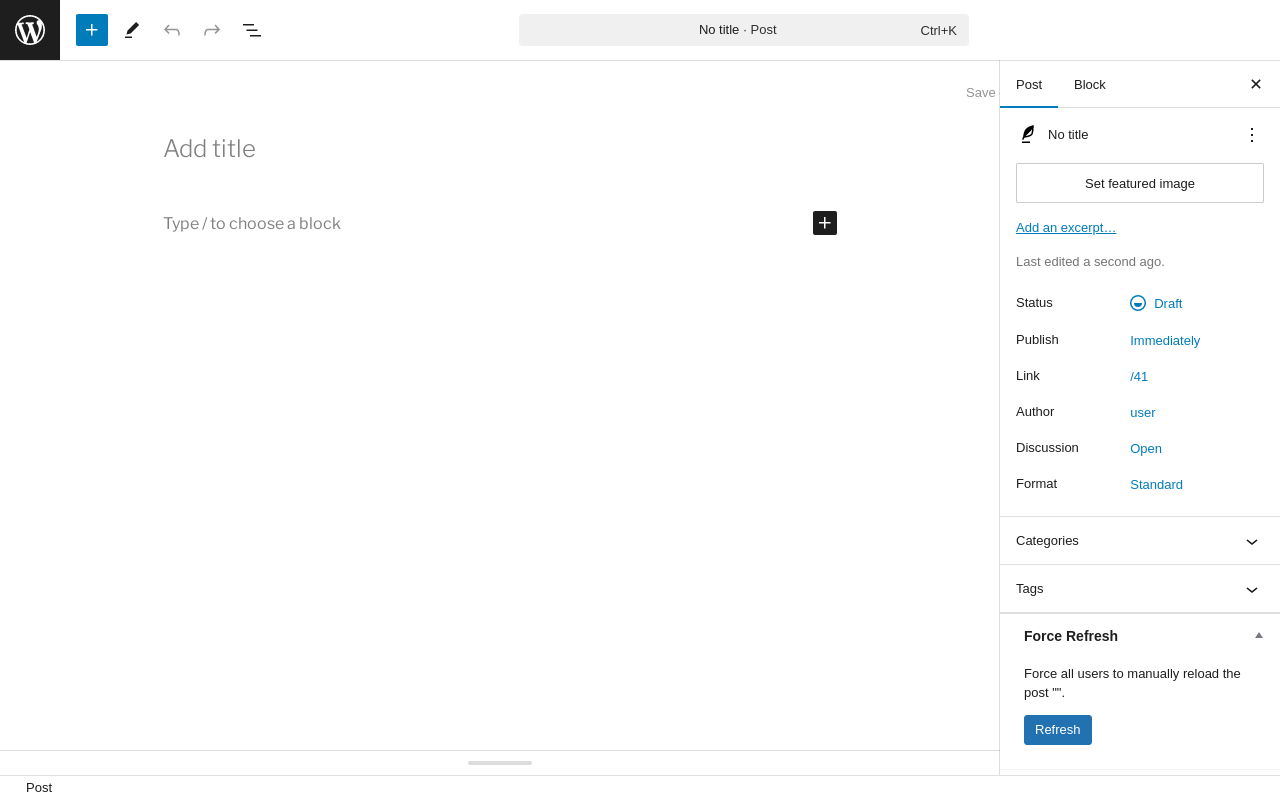Open the Publish Immediately date picker

tap(1165, 340)
